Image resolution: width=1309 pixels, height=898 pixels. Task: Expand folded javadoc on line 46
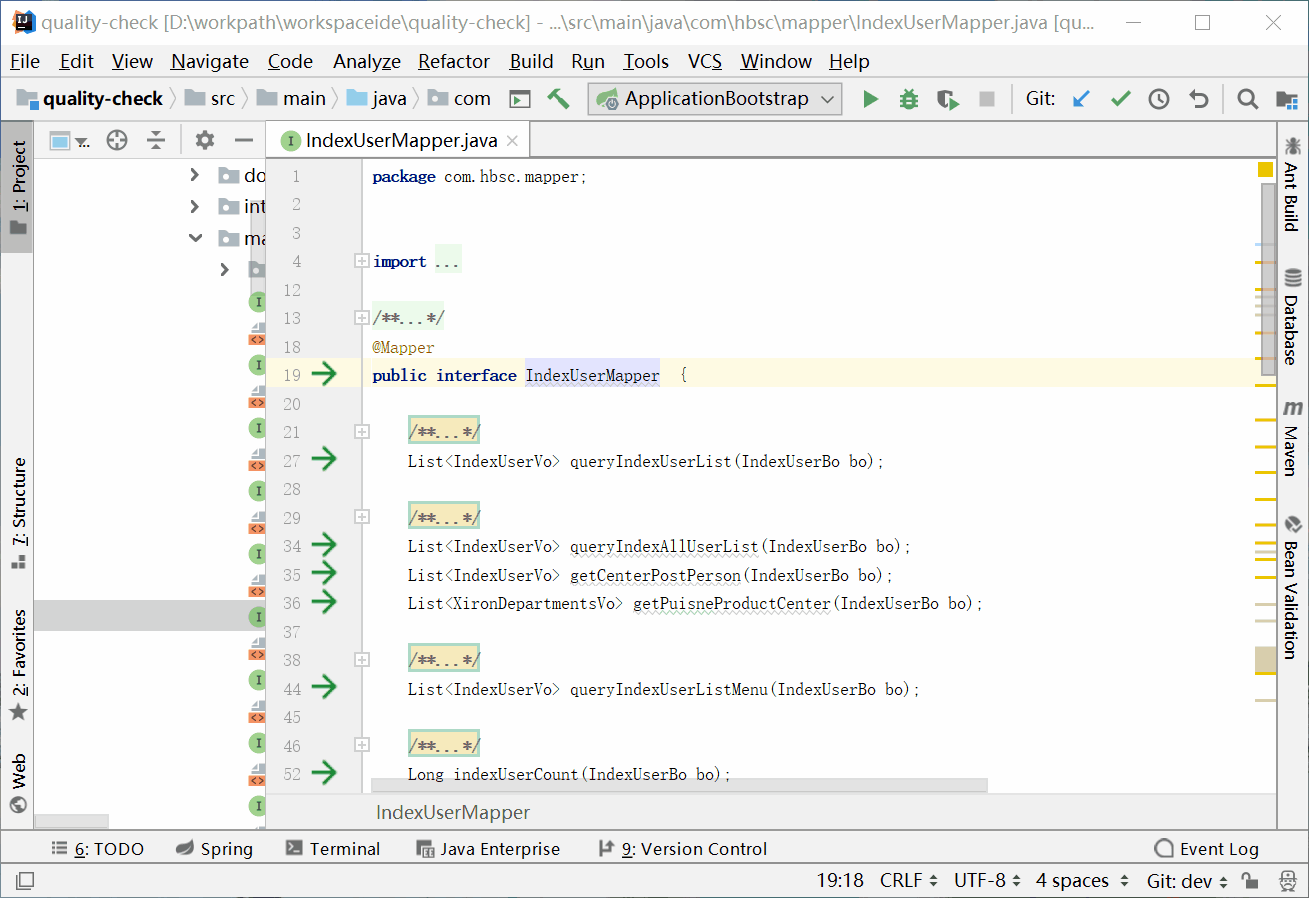tap(361, 745)
